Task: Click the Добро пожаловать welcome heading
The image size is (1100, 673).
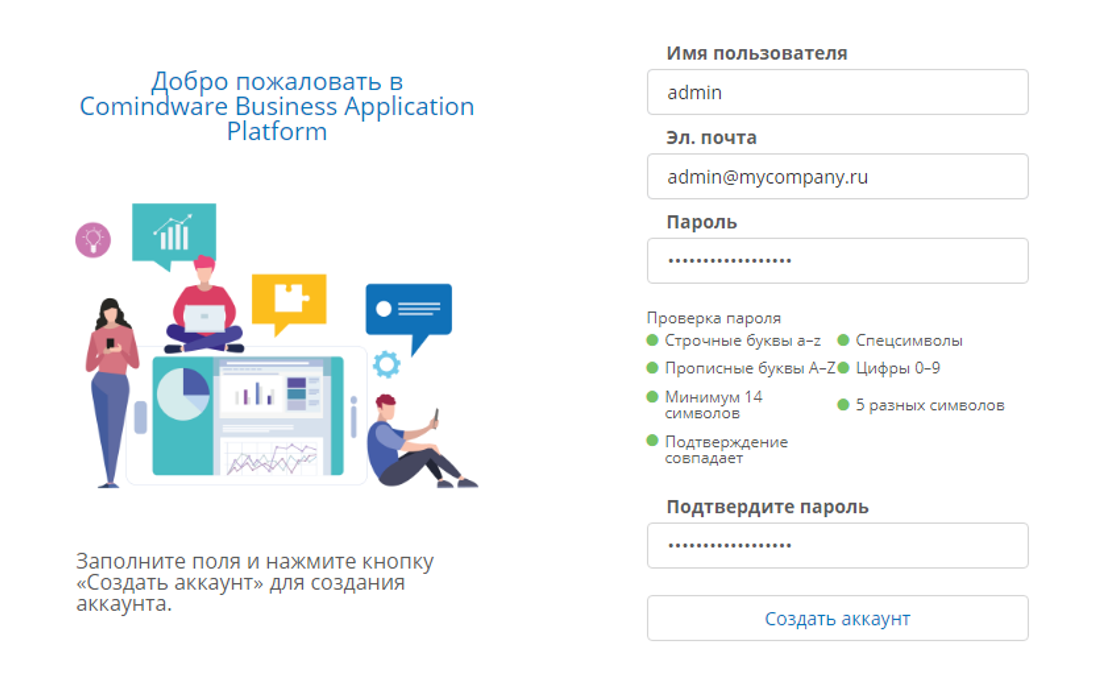Action: [277, 106]
